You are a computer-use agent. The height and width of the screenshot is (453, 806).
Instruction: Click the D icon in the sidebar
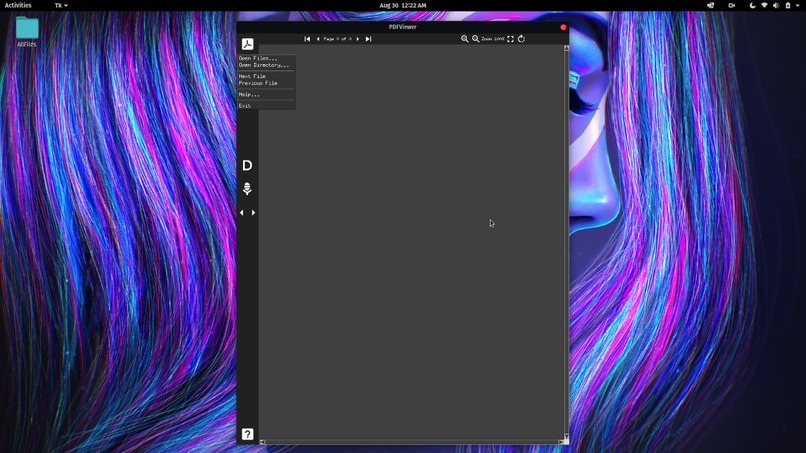click(x=247, y=165)
